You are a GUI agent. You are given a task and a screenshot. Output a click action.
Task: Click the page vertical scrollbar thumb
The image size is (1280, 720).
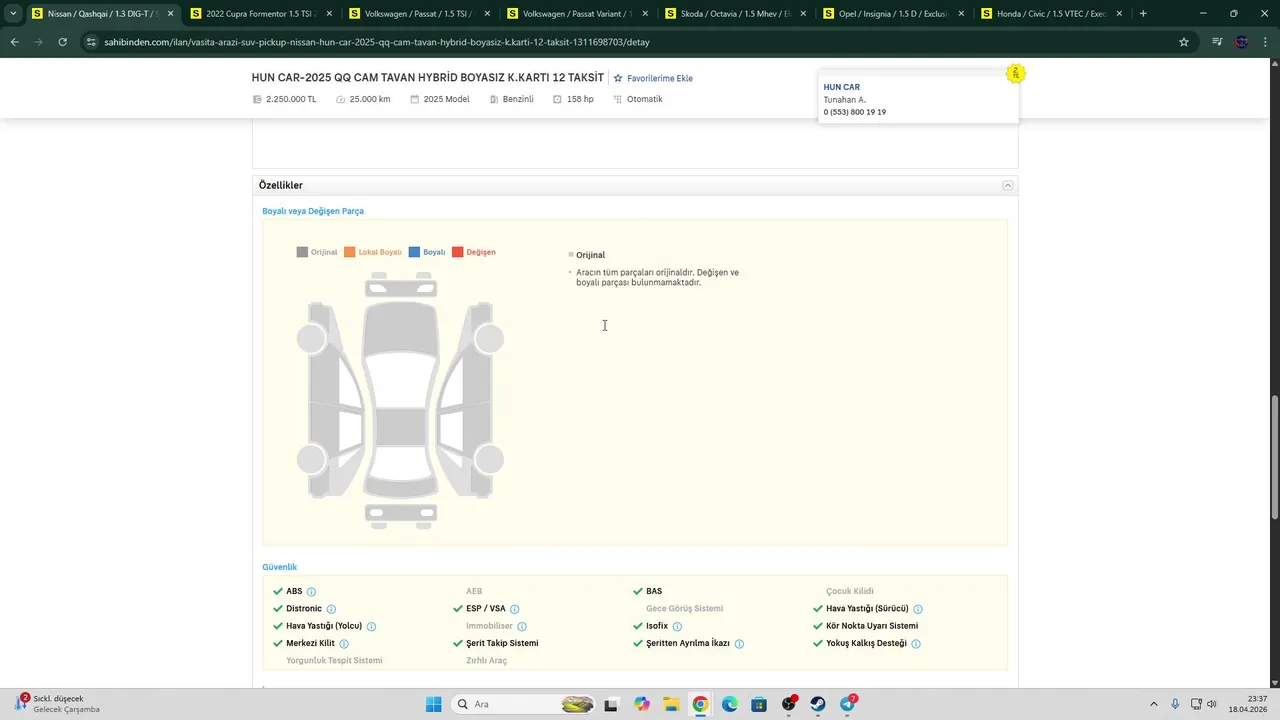coord(1274,457)
